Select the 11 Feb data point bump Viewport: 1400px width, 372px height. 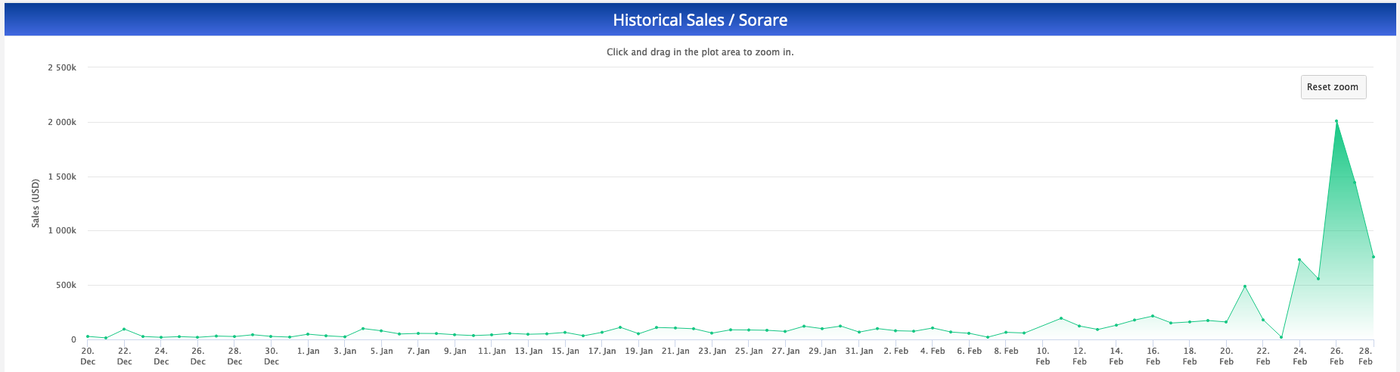[1061, 318]
